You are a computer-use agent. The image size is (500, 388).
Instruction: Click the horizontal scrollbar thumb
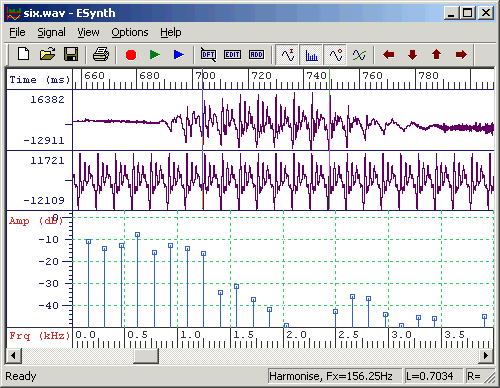pos(146,356)
